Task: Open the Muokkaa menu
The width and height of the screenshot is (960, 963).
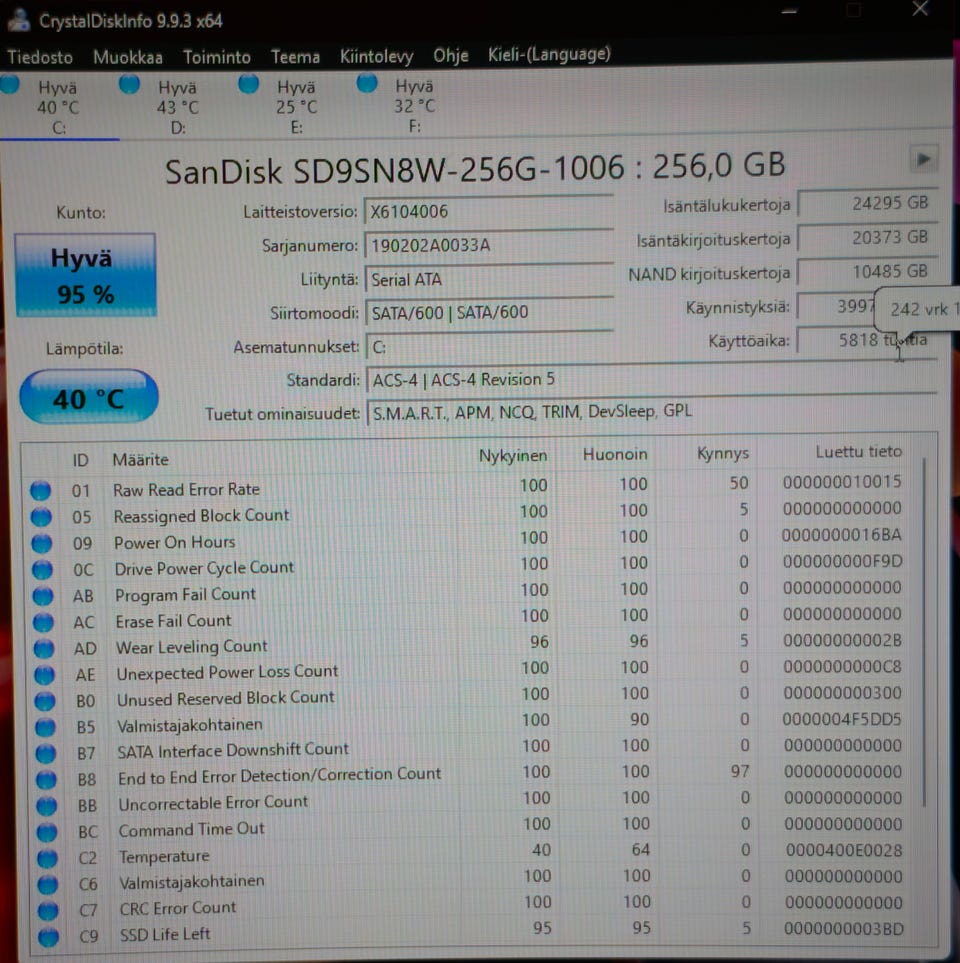Action: point(128,57)
